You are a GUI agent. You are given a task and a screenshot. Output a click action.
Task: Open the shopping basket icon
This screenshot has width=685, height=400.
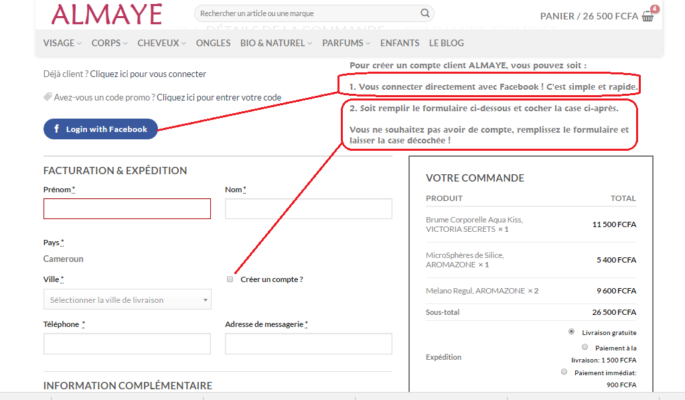pos(648,17)
